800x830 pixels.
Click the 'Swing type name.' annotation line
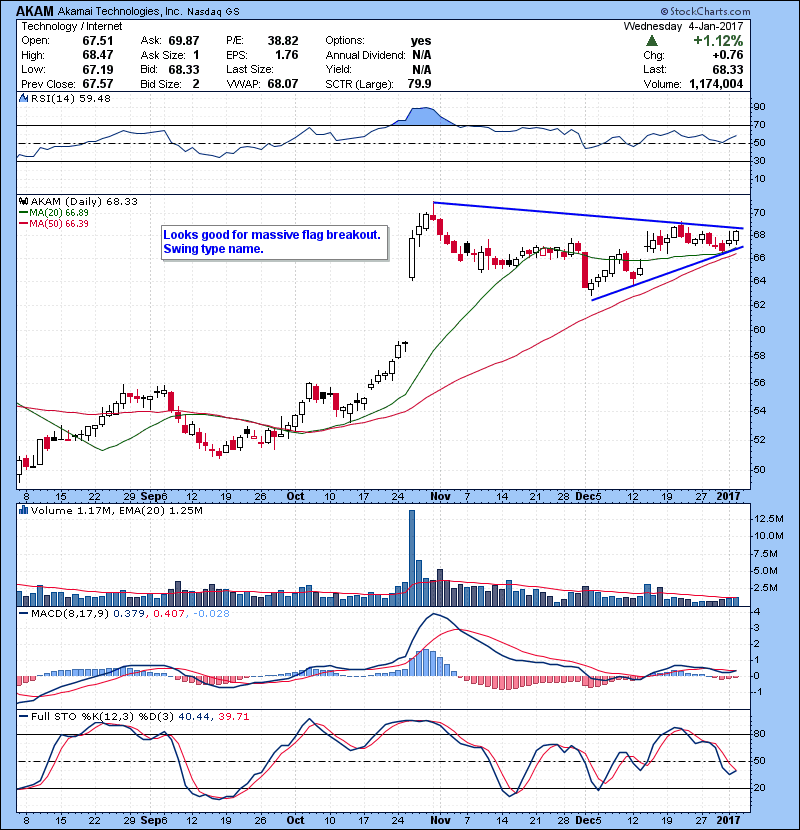pos(213,249)
